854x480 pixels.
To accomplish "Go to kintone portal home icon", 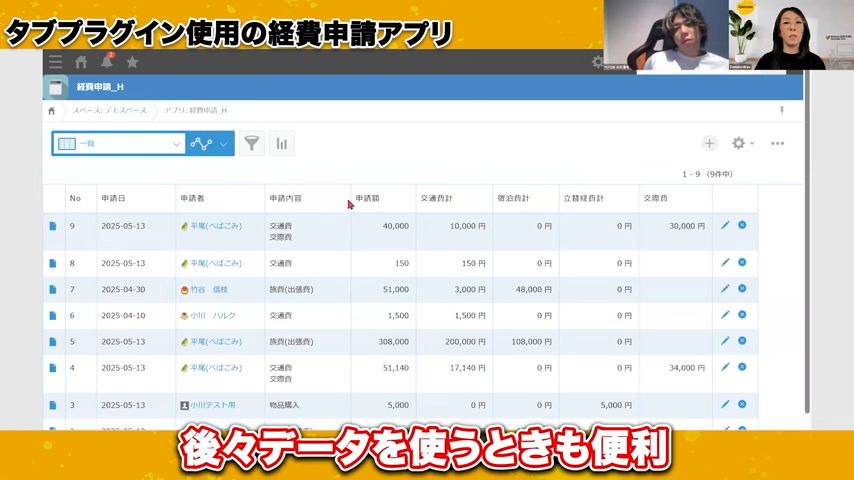I will point(81,62).
